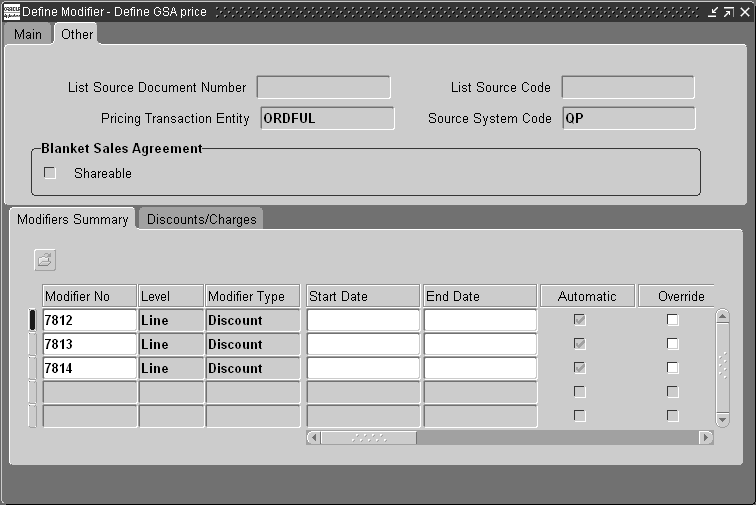
Task: Maximize the Define Modifier window
Action: coord(729,12)
